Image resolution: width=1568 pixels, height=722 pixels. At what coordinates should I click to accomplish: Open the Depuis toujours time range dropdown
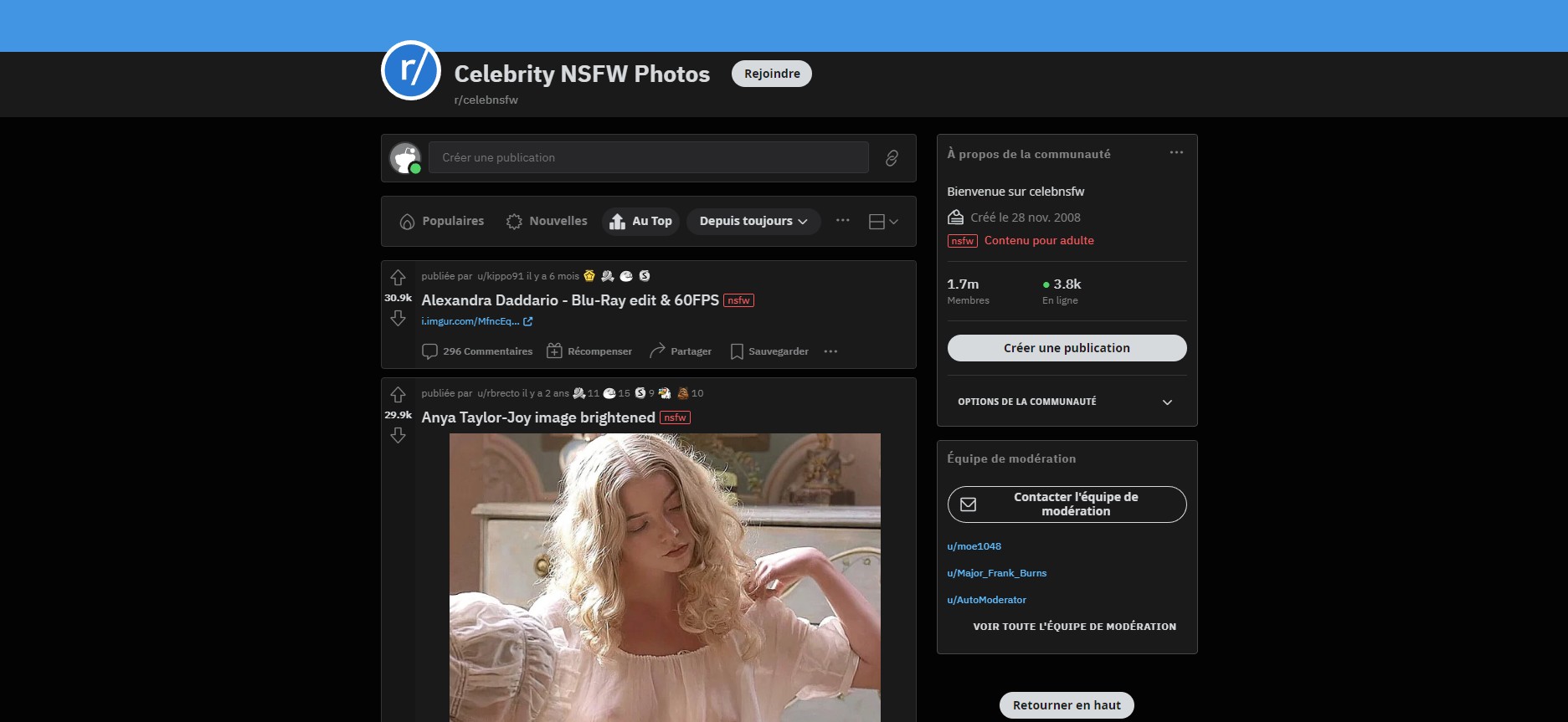(x=753, y=222)
